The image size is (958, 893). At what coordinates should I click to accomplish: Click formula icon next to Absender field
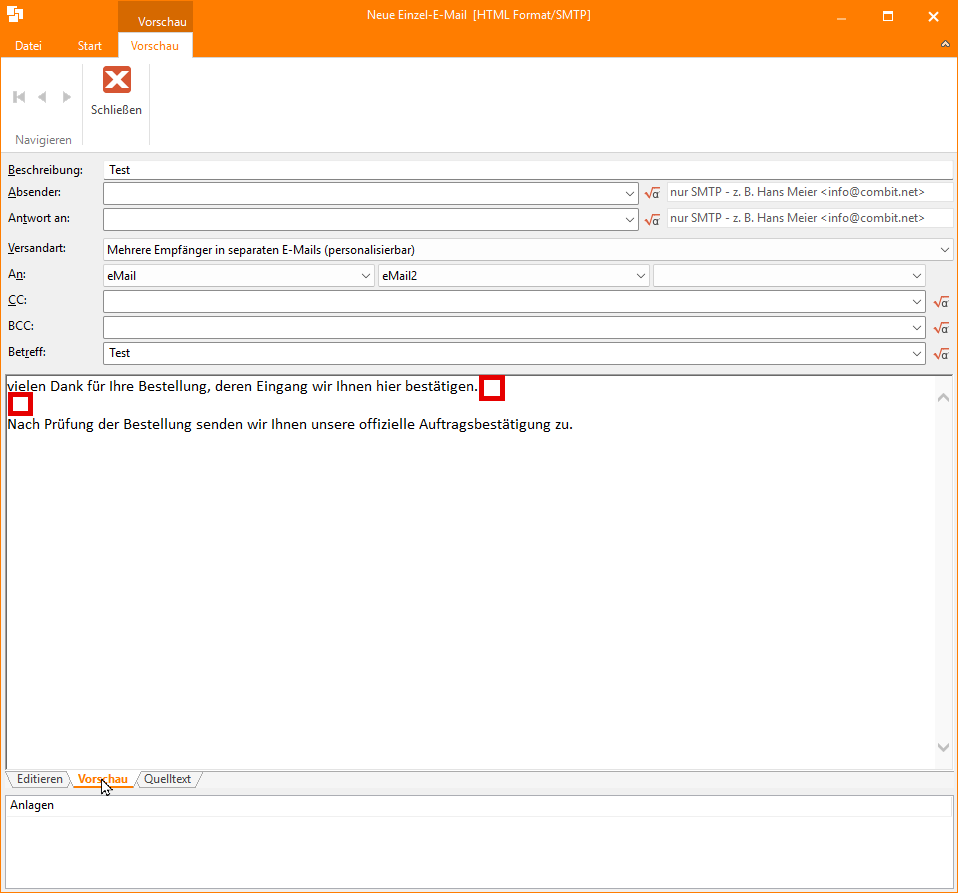coord(653,193)
